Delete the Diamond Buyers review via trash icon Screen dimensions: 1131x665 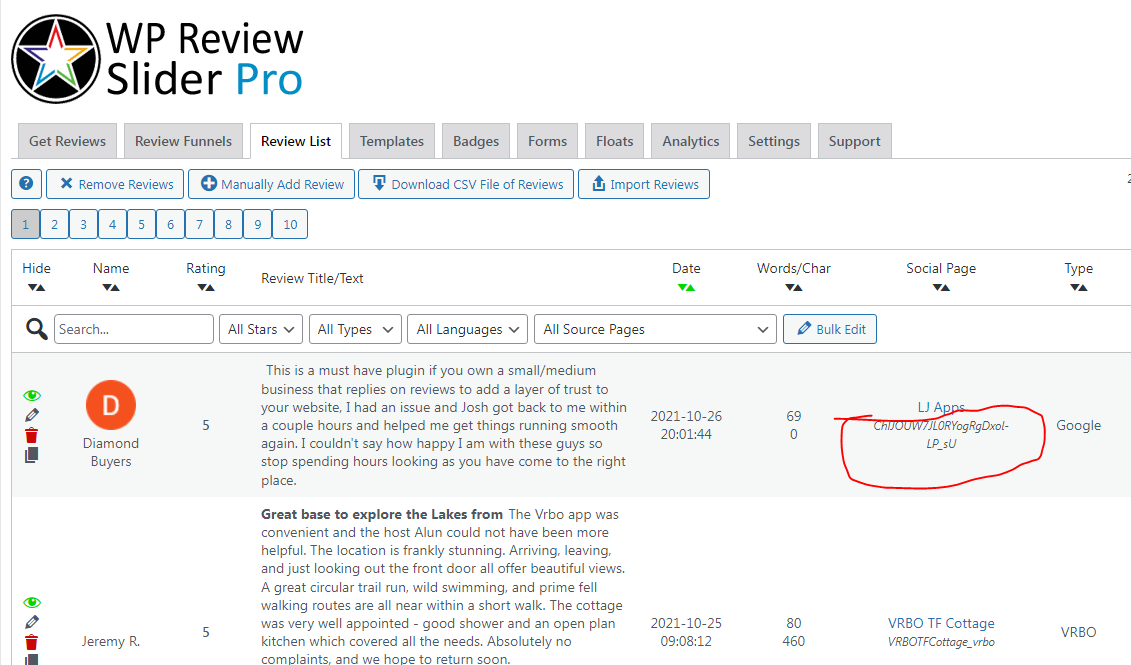coord(32,435)
